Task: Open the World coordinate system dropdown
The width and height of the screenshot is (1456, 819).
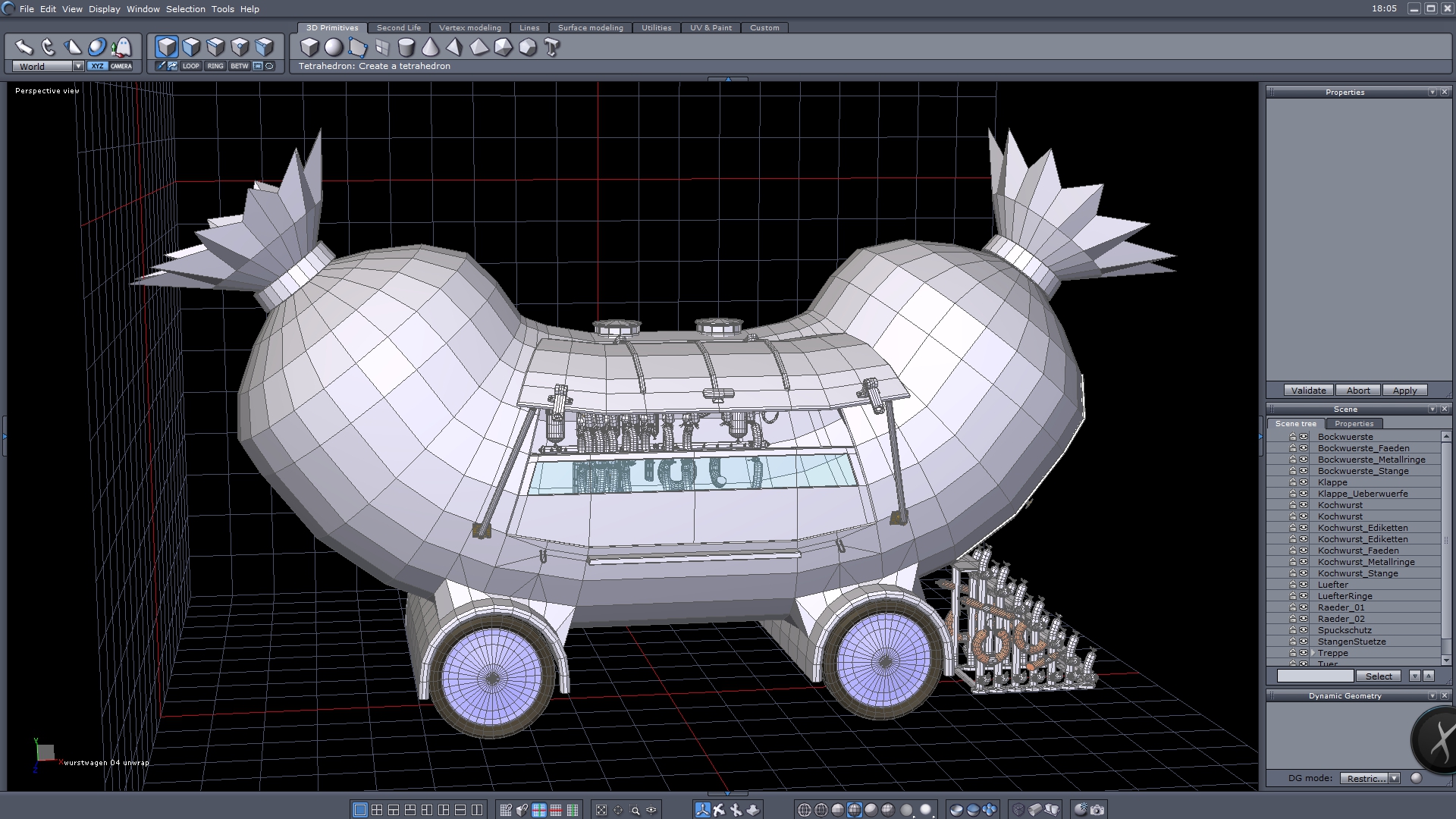Action: (77, 67)
